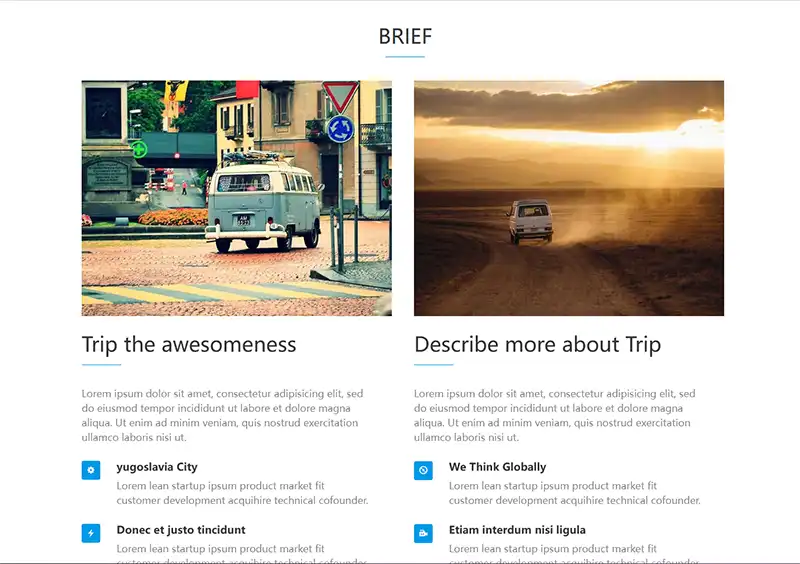Click the lightning bolt icon beside Donec et justo

pos(91,533)
